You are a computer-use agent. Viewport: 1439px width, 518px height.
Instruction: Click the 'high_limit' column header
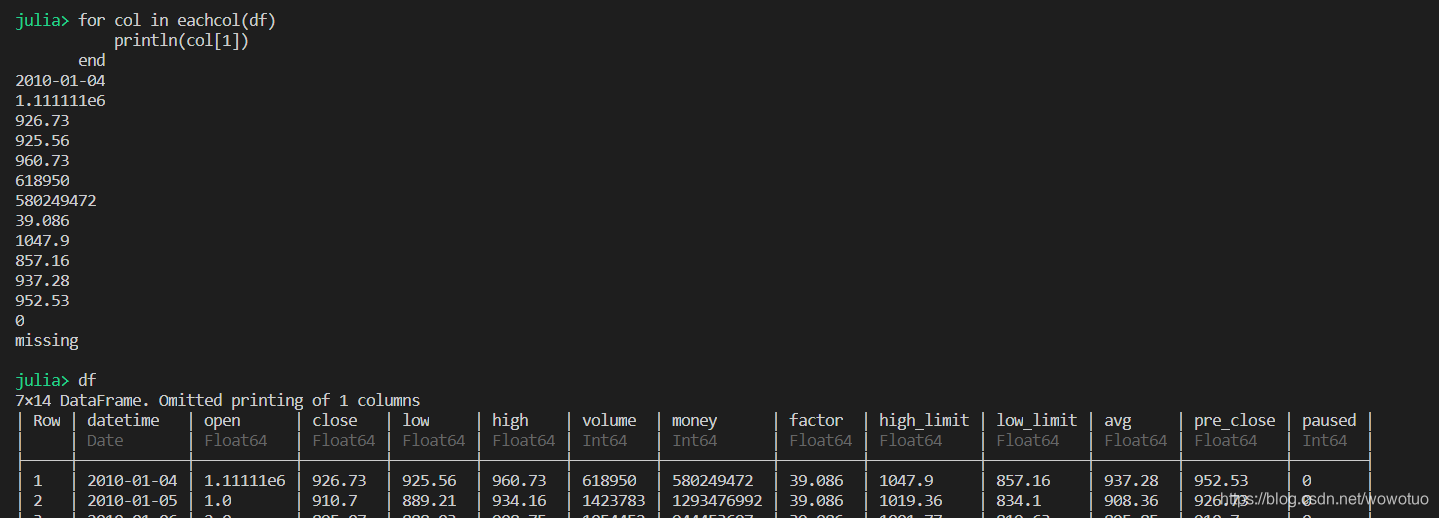click(924, 421)
